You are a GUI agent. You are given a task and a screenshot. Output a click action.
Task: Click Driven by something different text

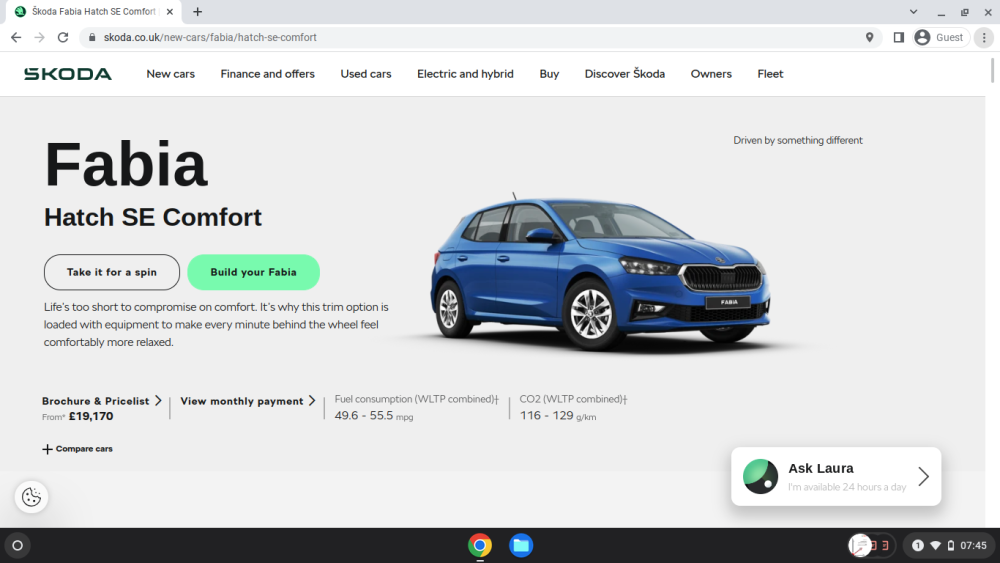pos(798,140)
